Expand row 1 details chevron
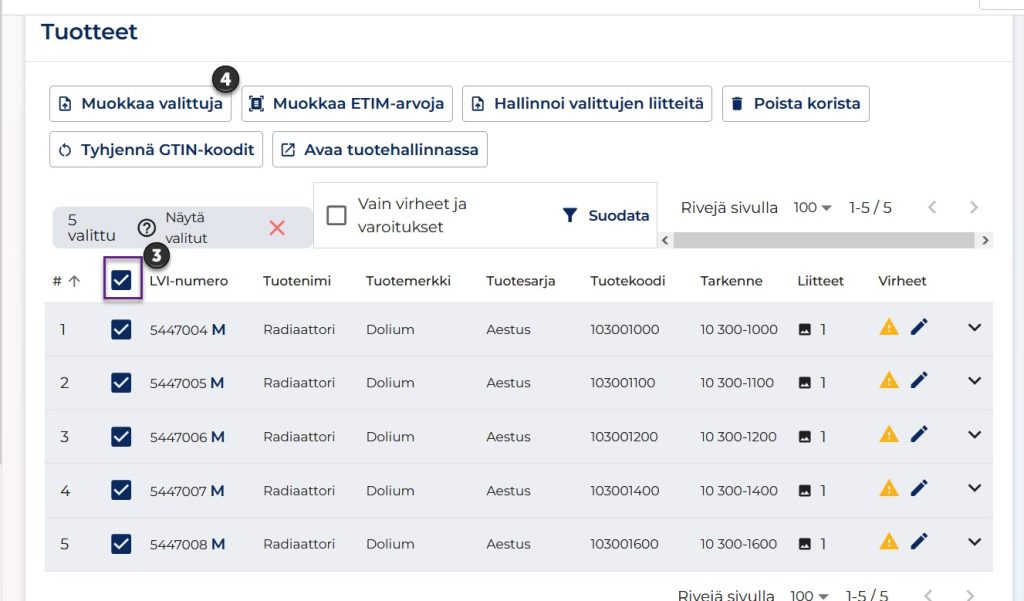Screen dimensions: 1024x601 tap(975, 327)
